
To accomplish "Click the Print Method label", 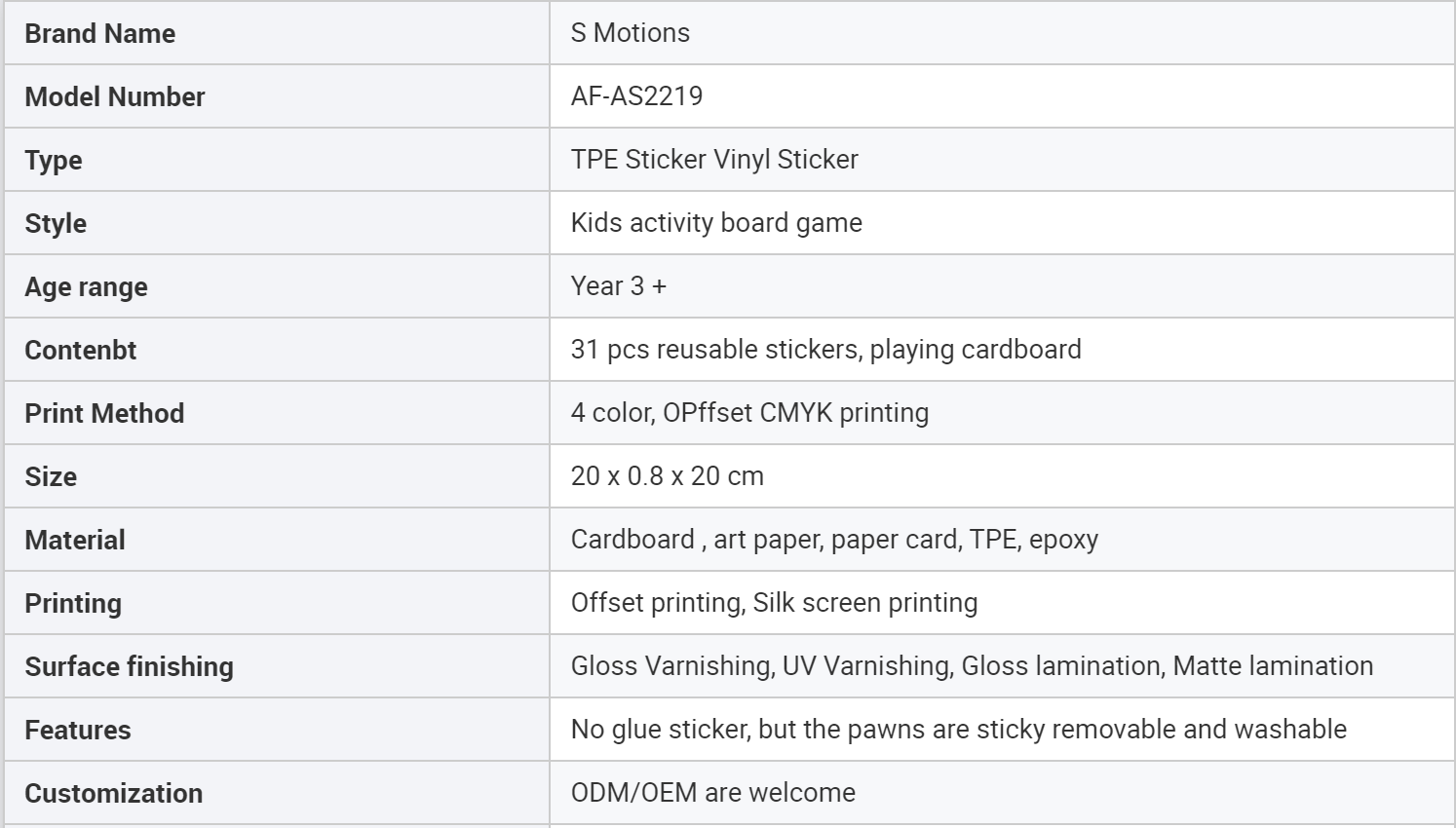I will coord(104,413).
